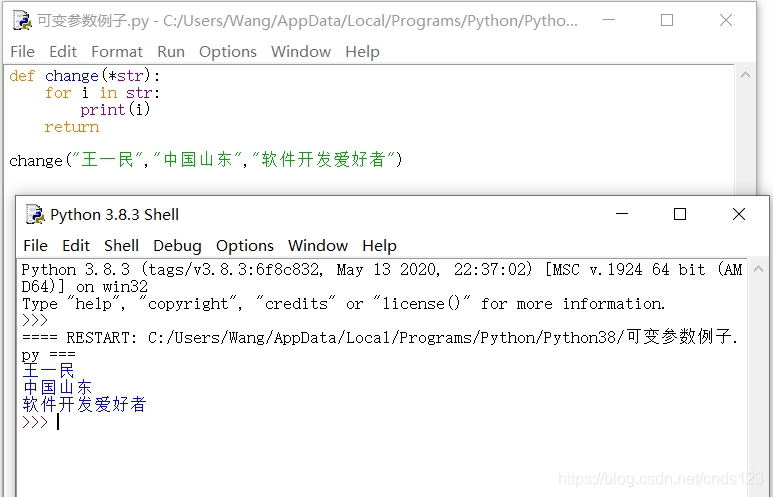773x497 pixels.
Task: Open Window menu in editor window
Action: pos(301,52)
